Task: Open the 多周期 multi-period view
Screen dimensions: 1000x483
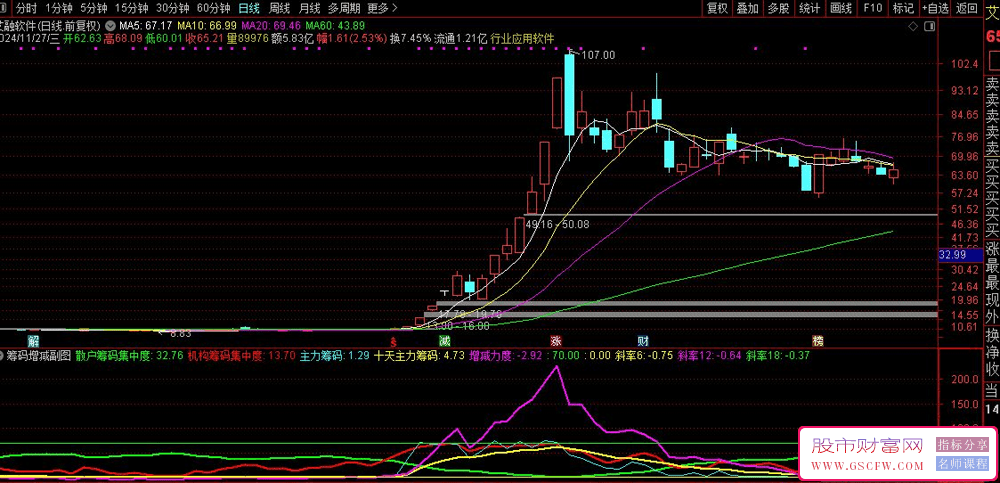Action: coord(344,8)
